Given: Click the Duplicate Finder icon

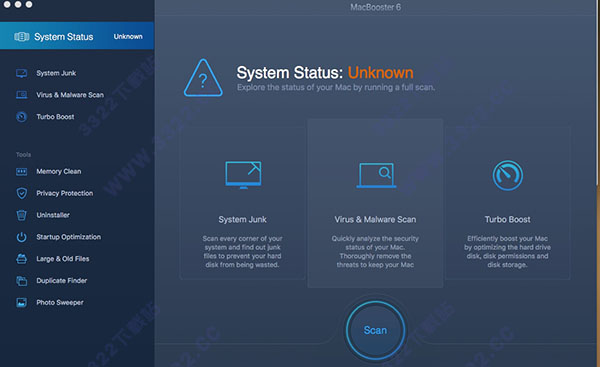Looking at the screenshot, I should pyautogui.click(x=21, y=281).
